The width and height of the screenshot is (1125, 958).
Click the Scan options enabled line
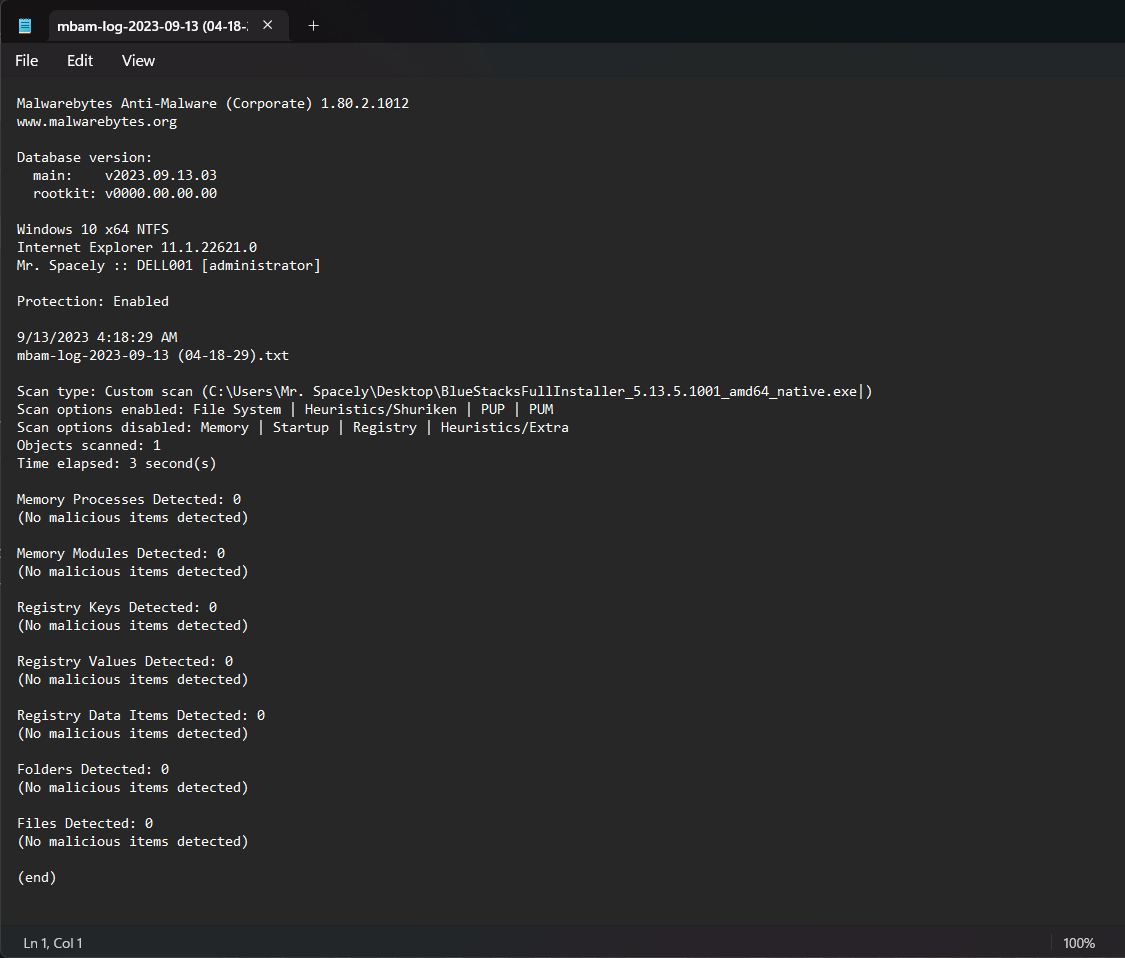[285, 409]
